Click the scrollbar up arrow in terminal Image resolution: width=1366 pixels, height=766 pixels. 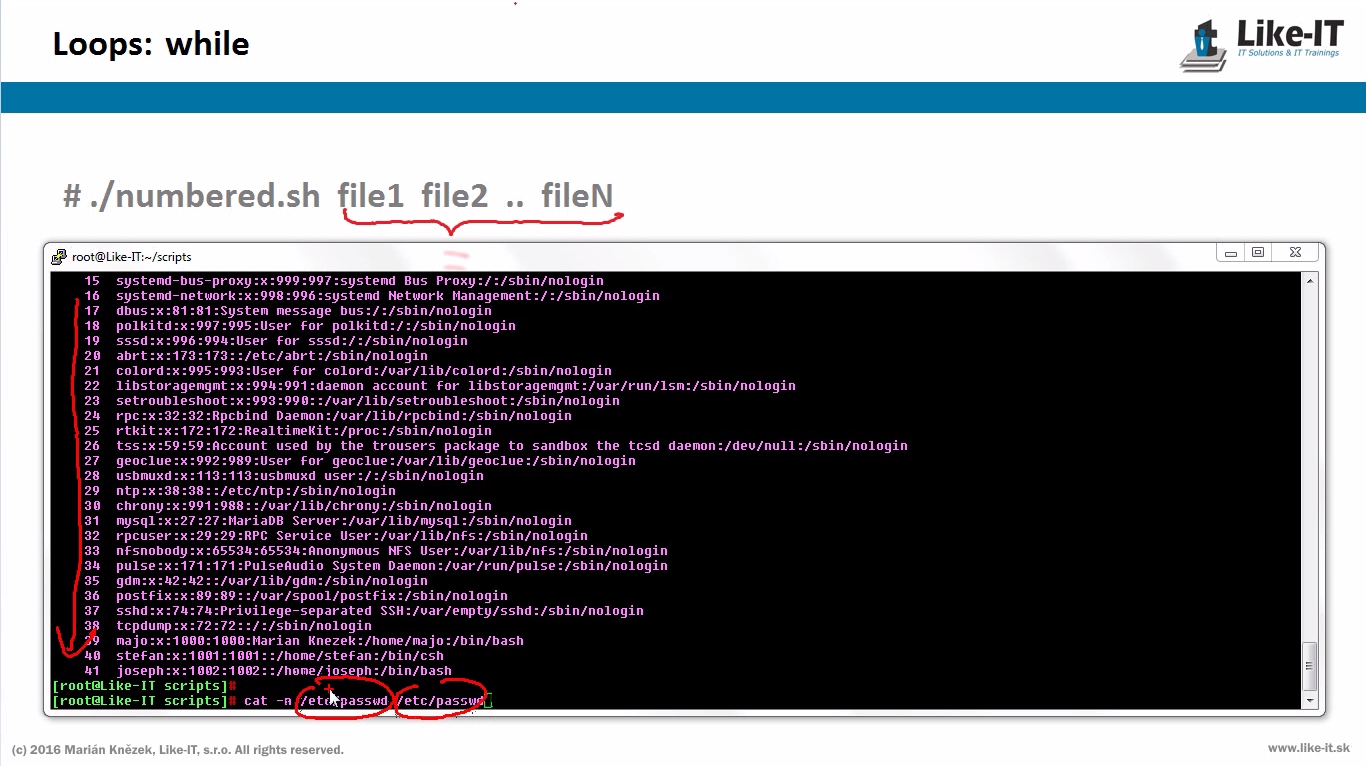(x=1310, y=281)
